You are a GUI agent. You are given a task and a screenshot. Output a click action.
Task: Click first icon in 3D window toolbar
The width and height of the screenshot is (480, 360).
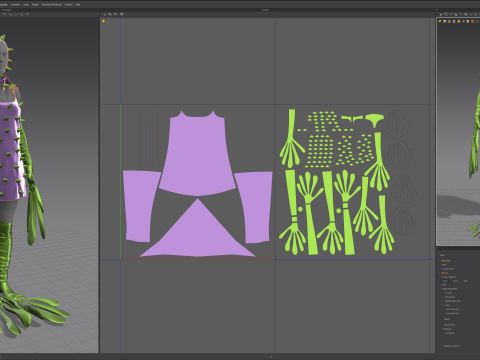tap(4, 14)
